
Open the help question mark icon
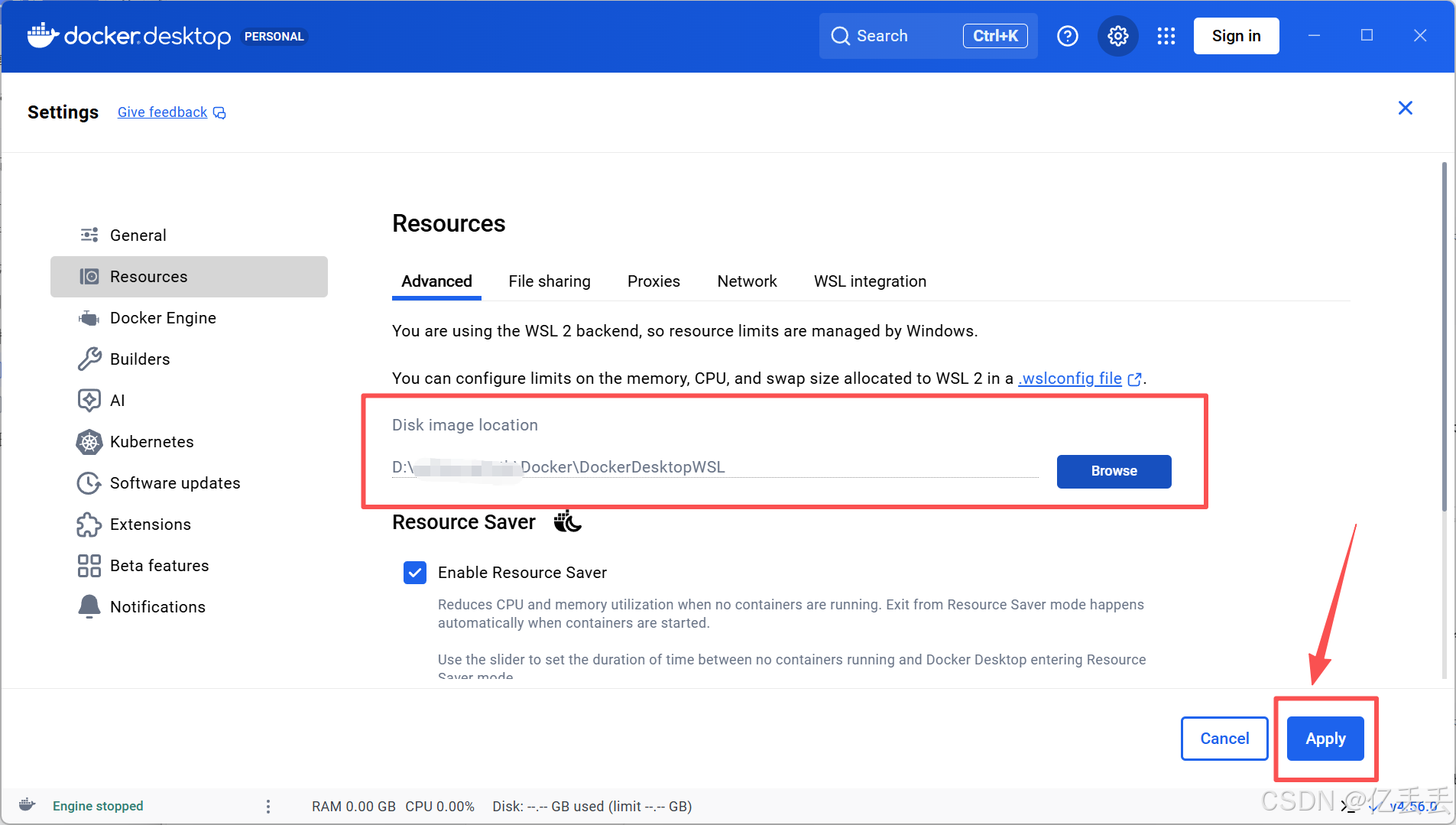point(1067,36)
